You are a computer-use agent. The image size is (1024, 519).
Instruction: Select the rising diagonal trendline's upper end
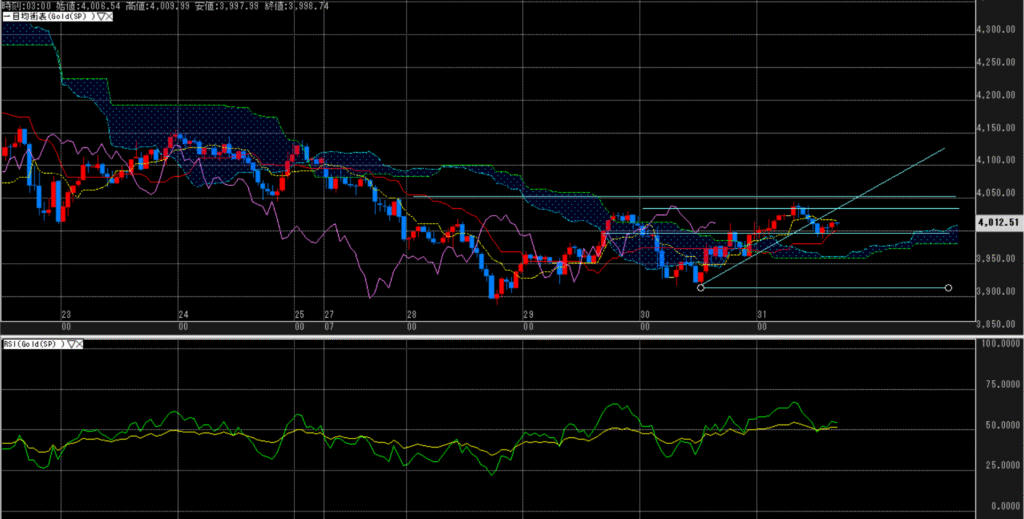[x=944, y=149]
